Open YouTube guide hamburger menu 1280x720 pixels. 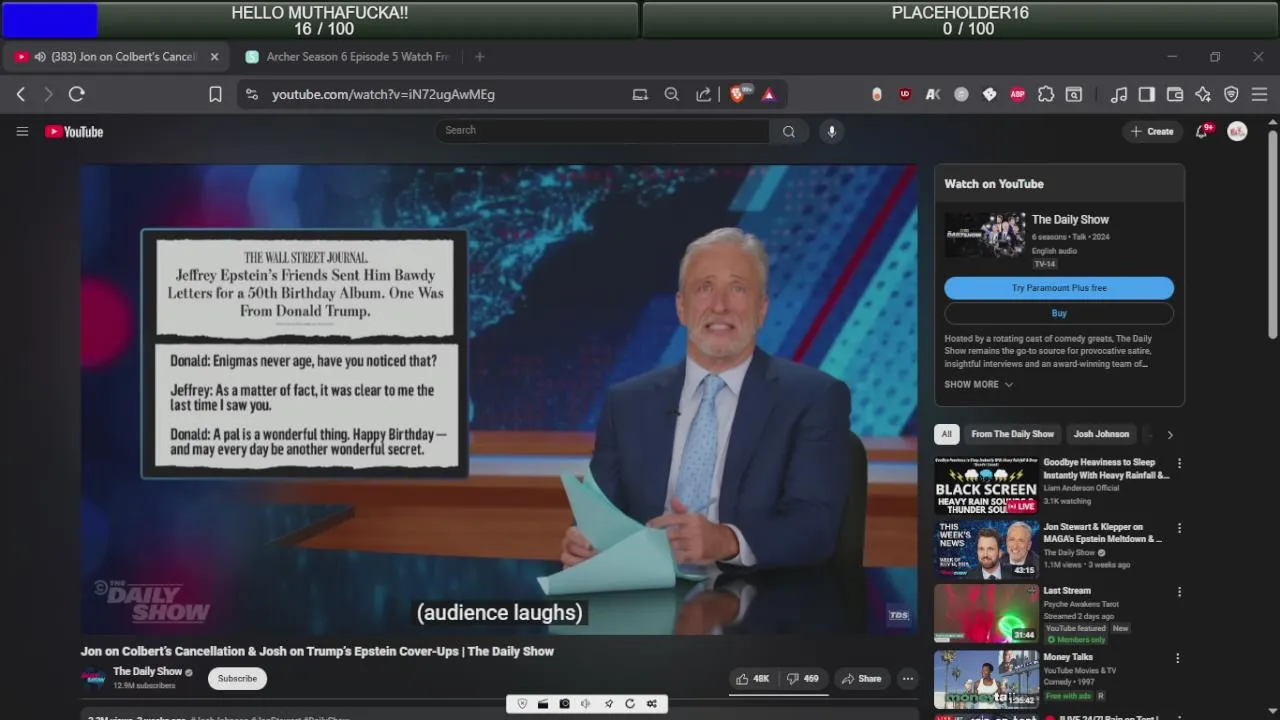pos(22,131)
